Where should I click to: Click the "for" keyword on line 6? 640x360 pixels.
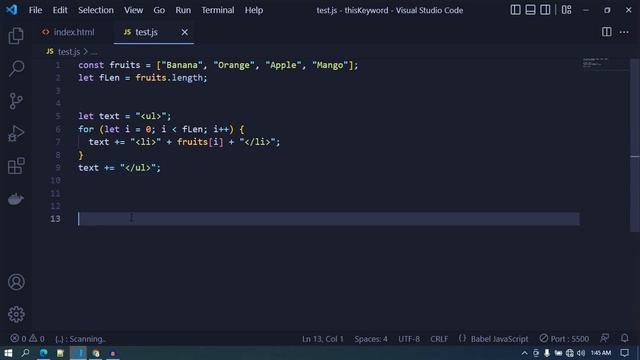coord(86,129)
